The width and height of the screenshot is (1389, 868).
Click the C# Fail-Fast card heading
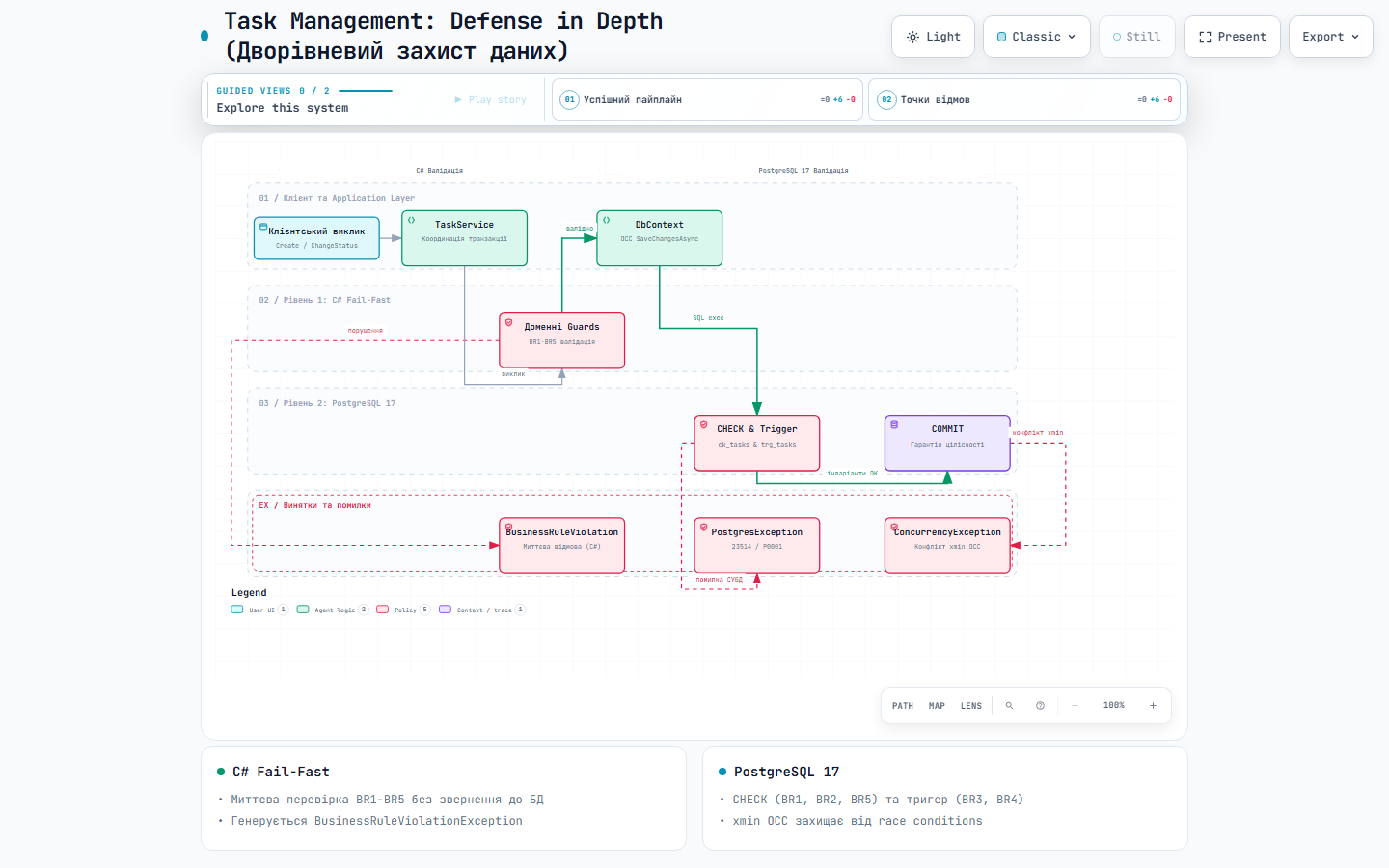281,772
